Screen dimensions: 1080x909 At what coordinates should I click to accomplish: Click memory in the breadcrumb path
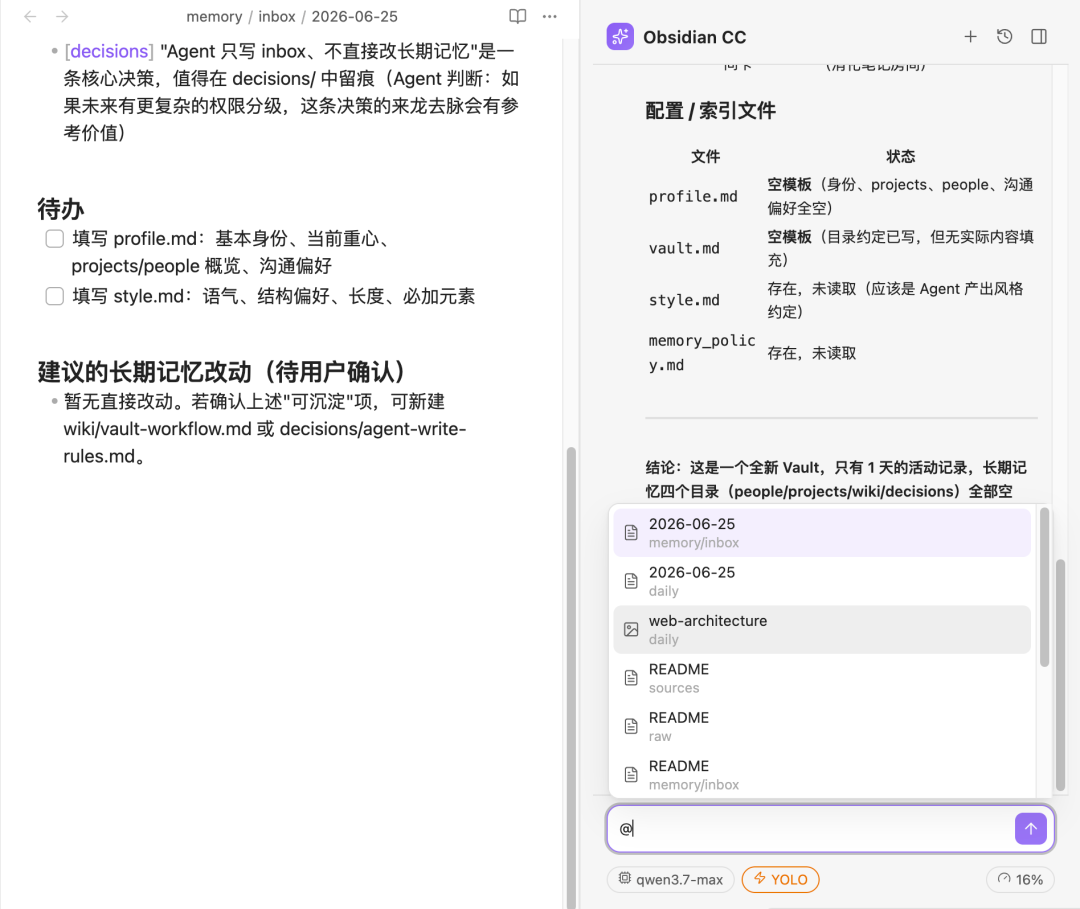click(214, 17)
